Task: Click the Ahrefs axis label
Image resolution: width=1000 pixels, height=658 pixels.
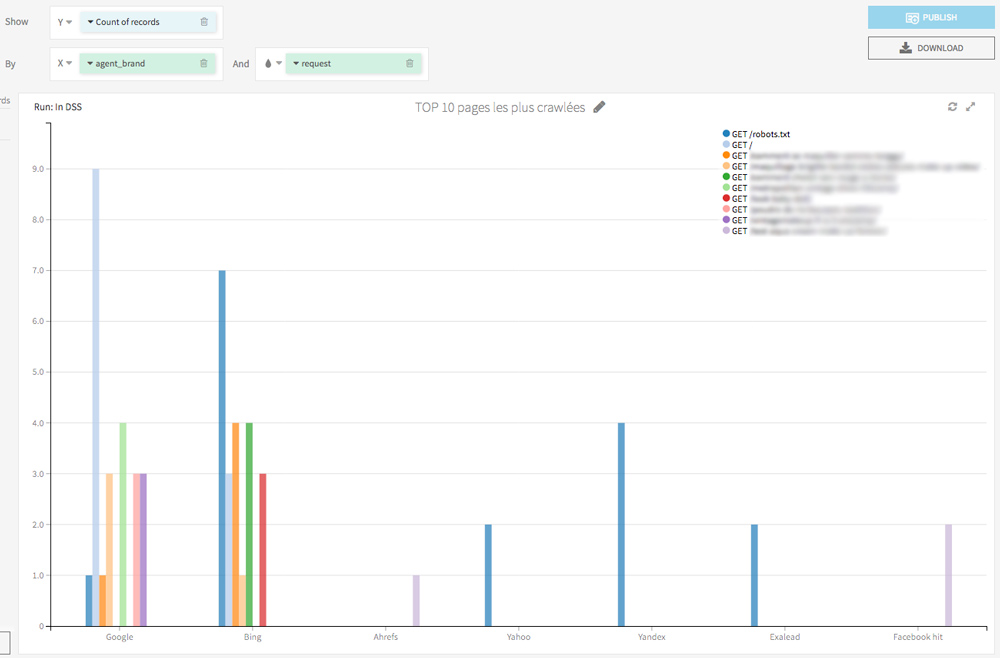Action: pos(386,637)
